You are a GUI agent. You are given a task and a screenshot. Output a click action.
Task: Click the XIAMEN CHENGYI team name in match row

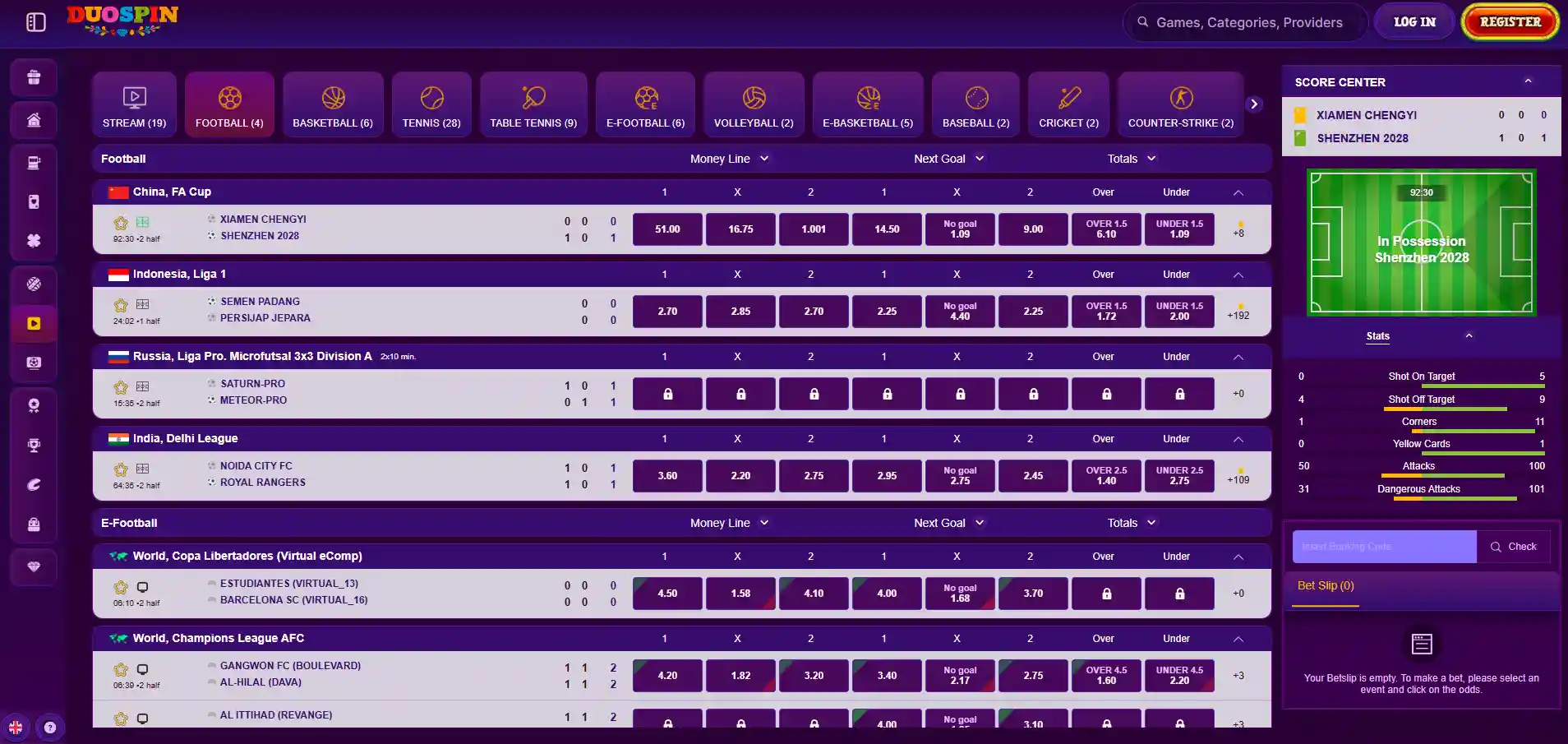coord(263,220)
